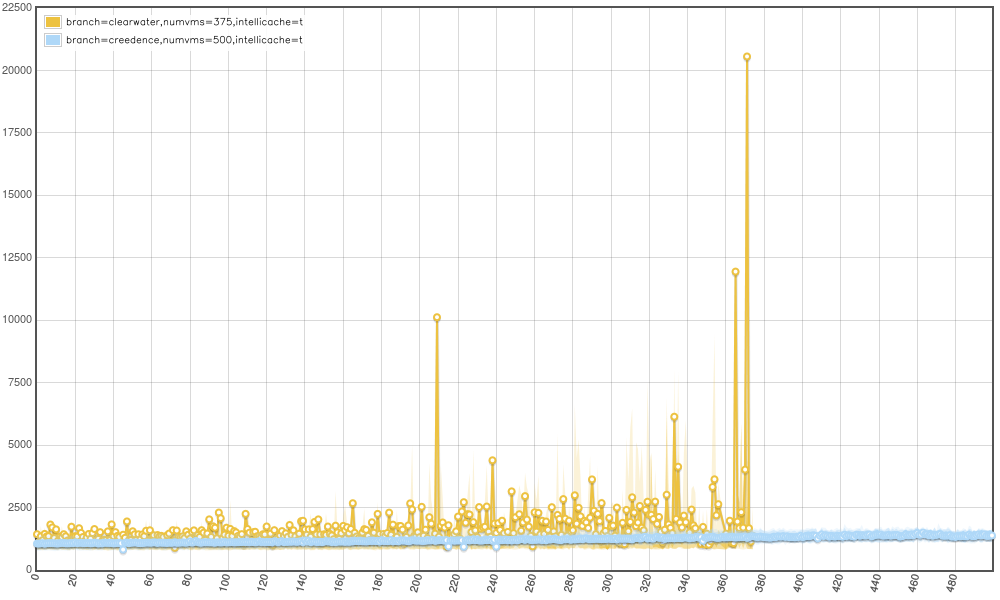
Task: Click the x-axis tick label 0
Action: 36,579
